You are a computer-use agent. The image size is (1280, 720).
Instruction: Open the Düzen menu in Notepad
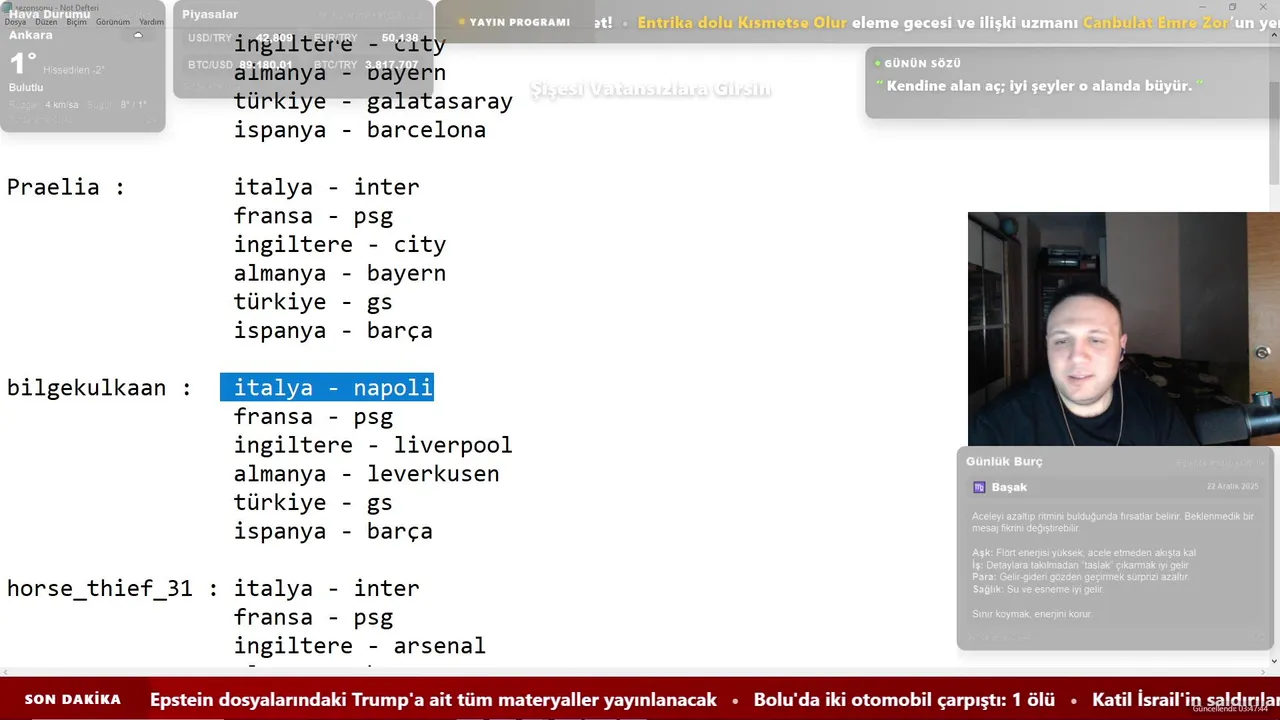pos(46,22)
